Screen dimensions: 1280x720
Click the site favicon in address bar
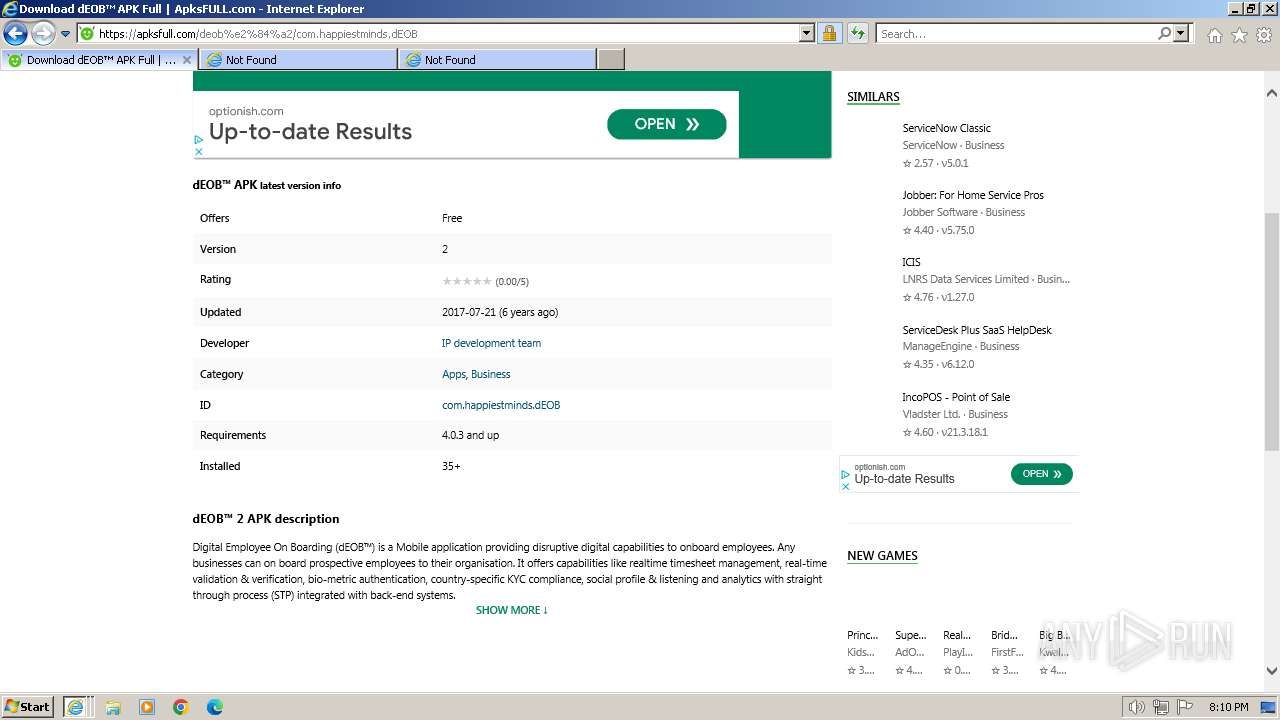tap(87, 34)
